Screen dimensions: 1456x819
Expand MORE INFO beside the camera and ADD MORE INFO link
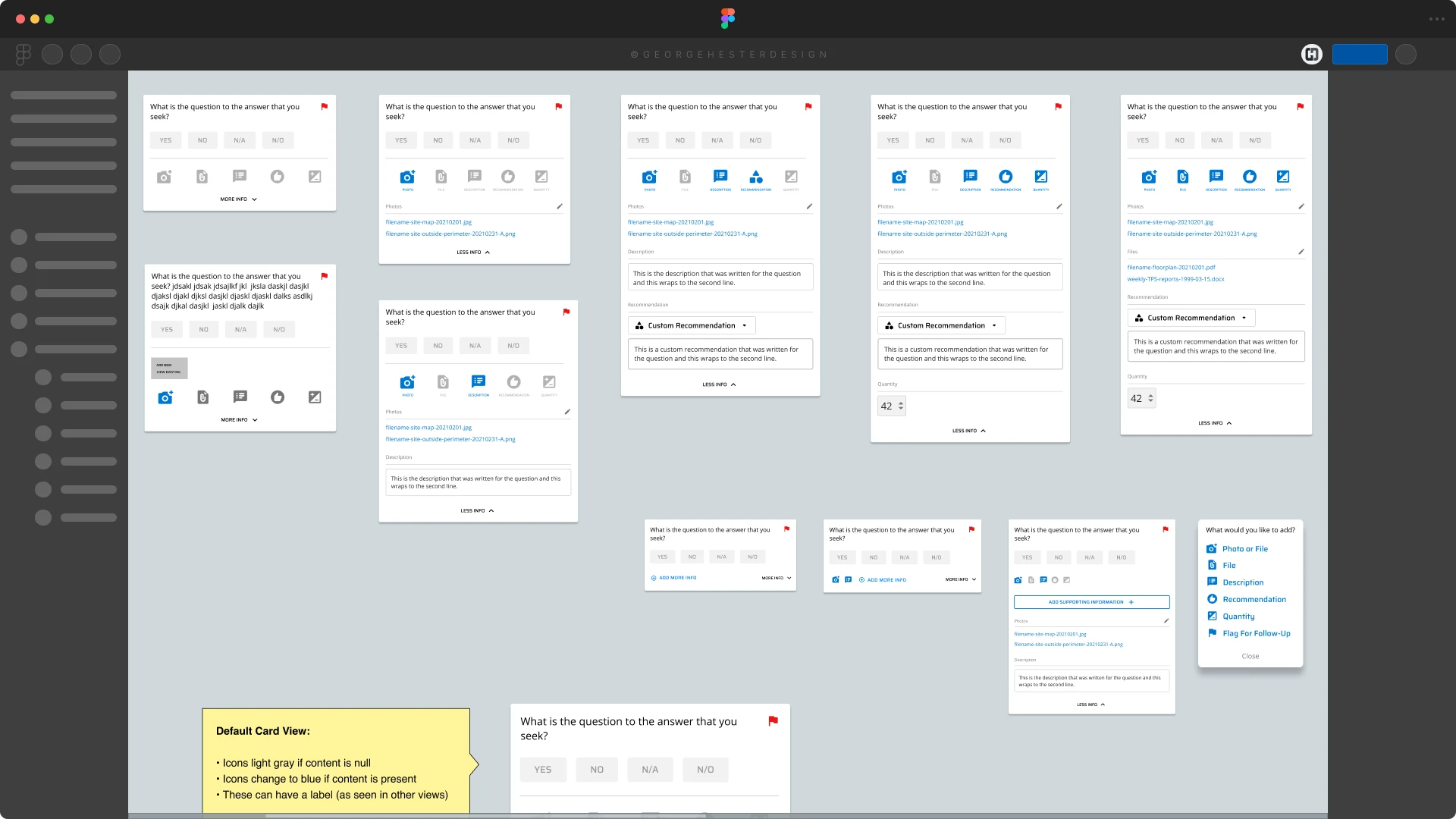tap(961, 579)
